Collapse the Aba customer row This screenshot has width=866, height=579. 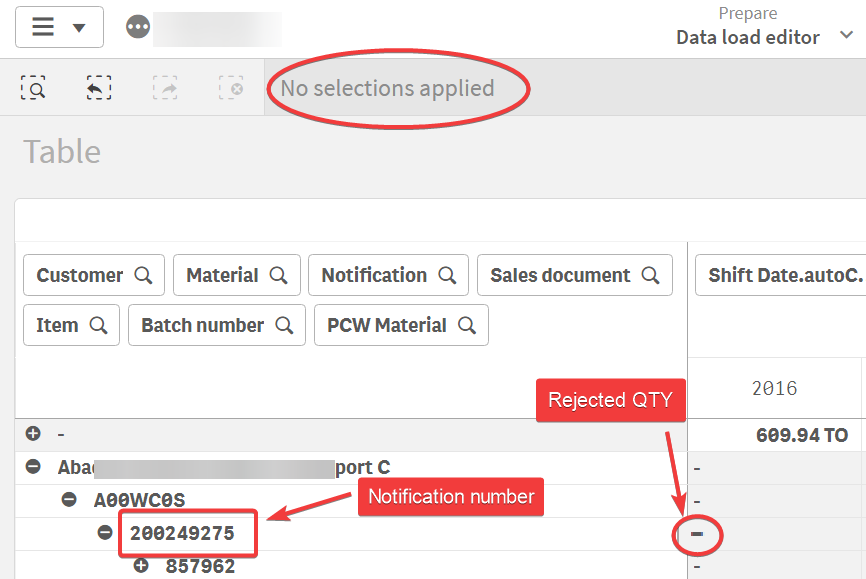[33, 466]
